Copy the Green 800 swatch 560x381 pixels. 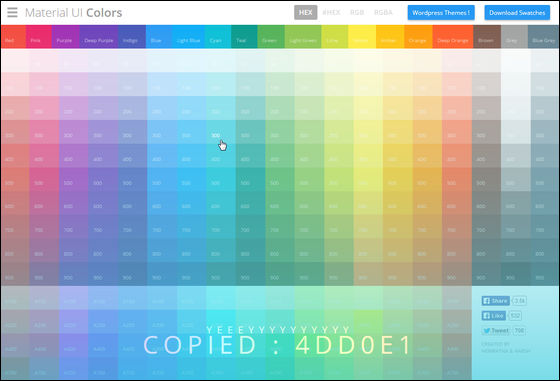[x=280, y=250]
